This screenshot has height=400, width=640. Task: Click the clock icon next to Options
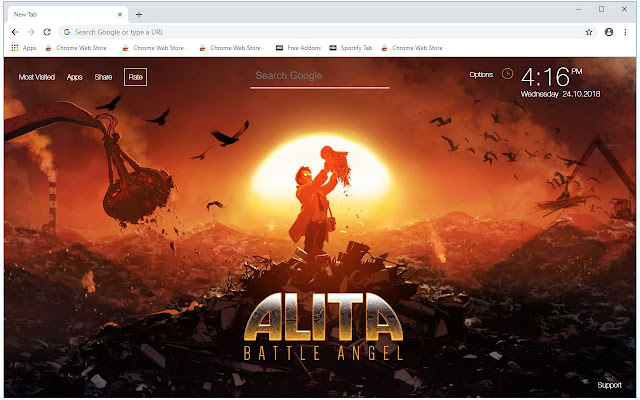[507, 74]
